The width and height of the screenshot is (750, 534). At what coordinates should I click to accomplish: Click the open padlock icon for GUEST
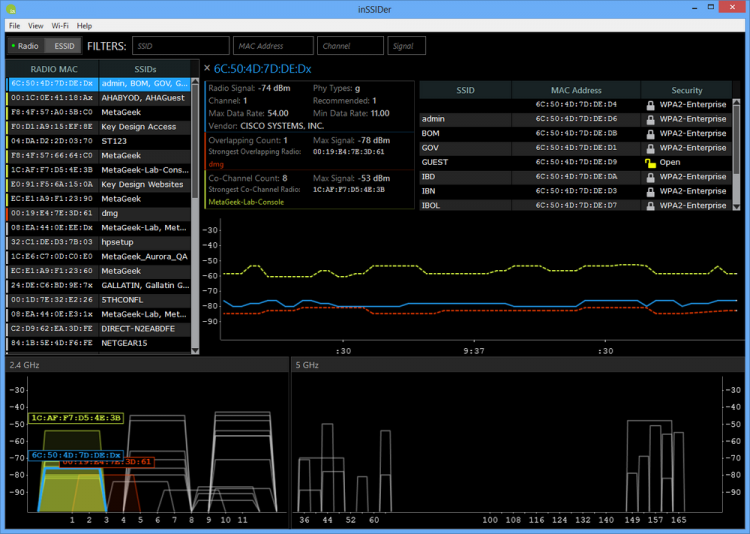click(x=650, y=163)
